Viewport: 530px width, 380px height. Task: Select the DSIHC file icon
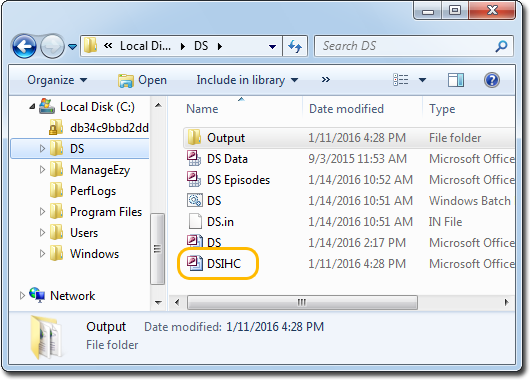pos(195,263)
